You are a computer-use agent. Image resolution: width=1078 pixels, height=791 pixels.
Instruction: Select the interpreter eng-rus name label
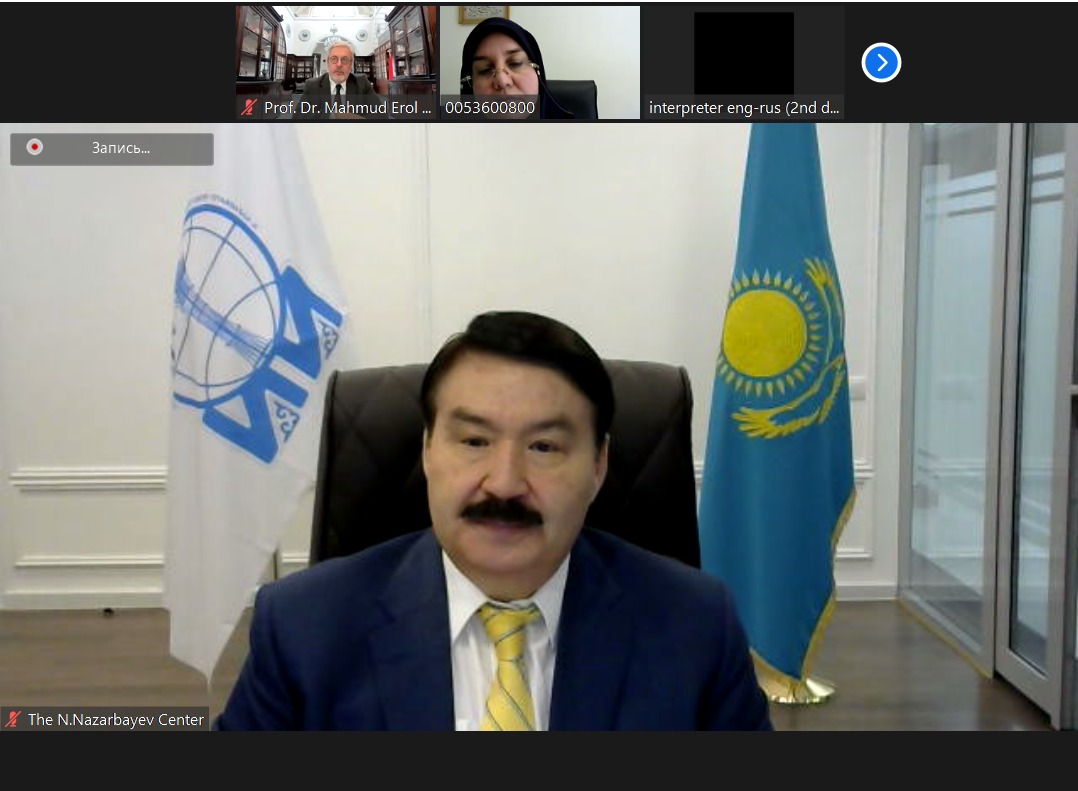coord(744,107)
